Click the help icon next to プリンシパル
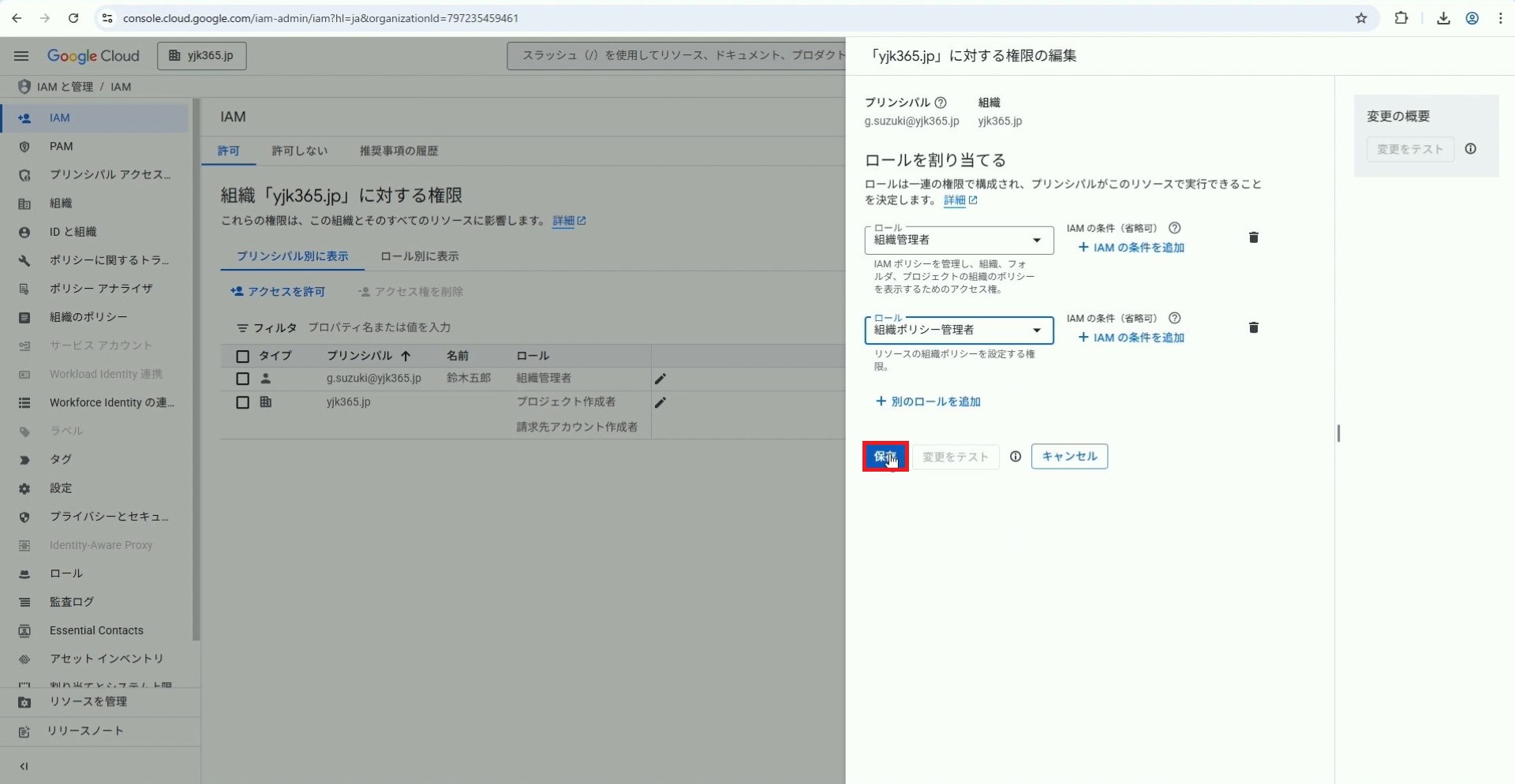 click(x=941, y=103)
